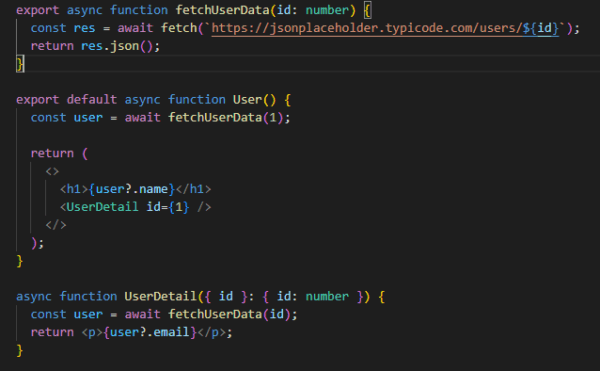Click 'UserDetail' in the async function declaration
This screenshot has height=371, width=600.
coord(160,296)
